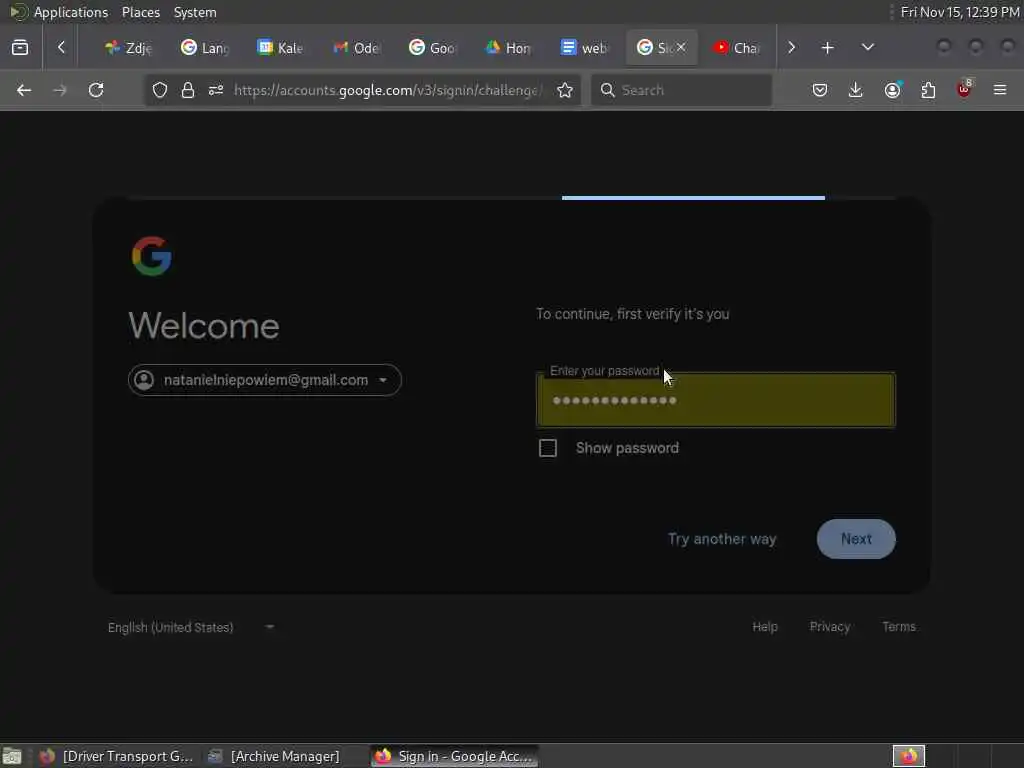Viewport: 1024px width, 768px height.
Task: Go back one page in browser
Action: click(24, 90)
